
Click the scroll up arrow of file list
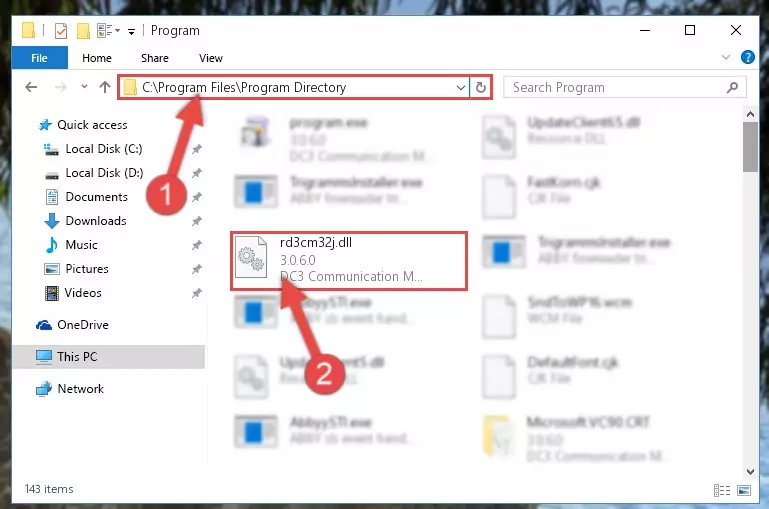click(x=750, y=115)
